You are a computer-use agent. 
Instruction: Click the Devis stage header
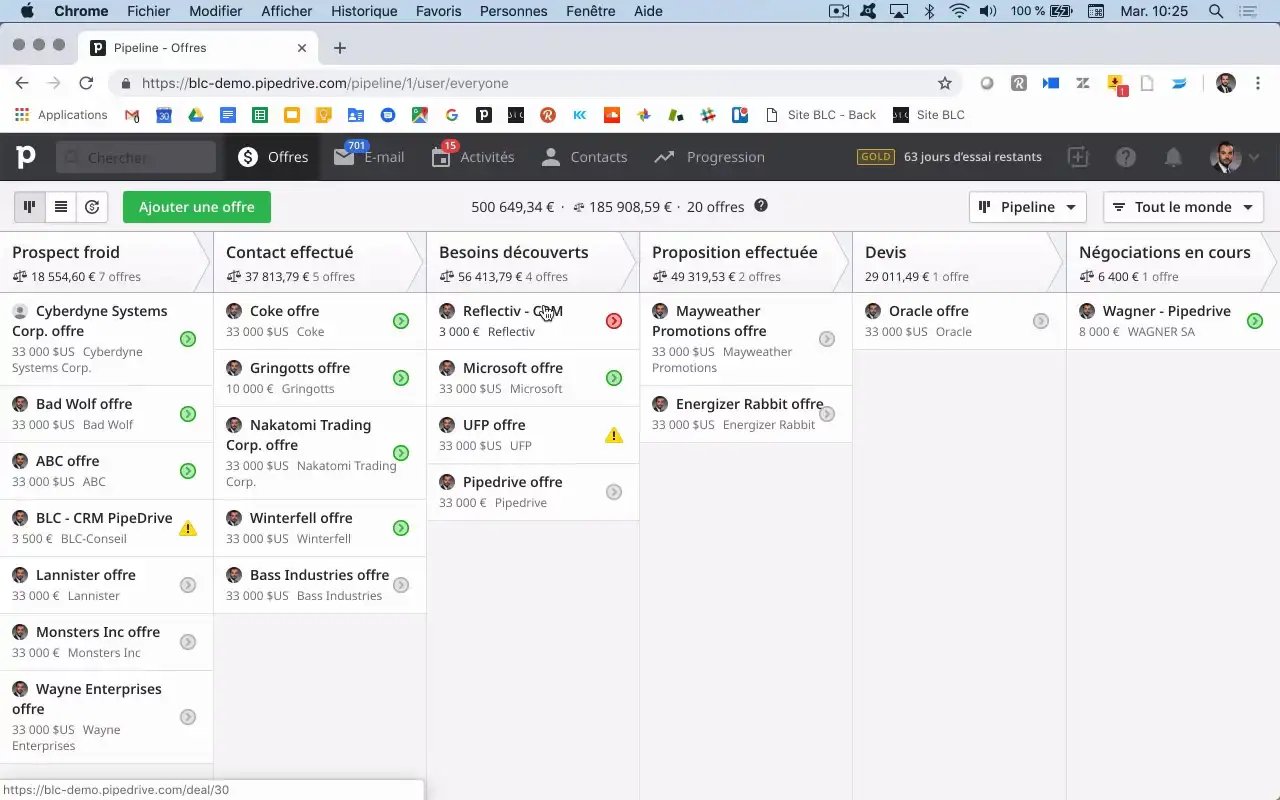[959, 263]
